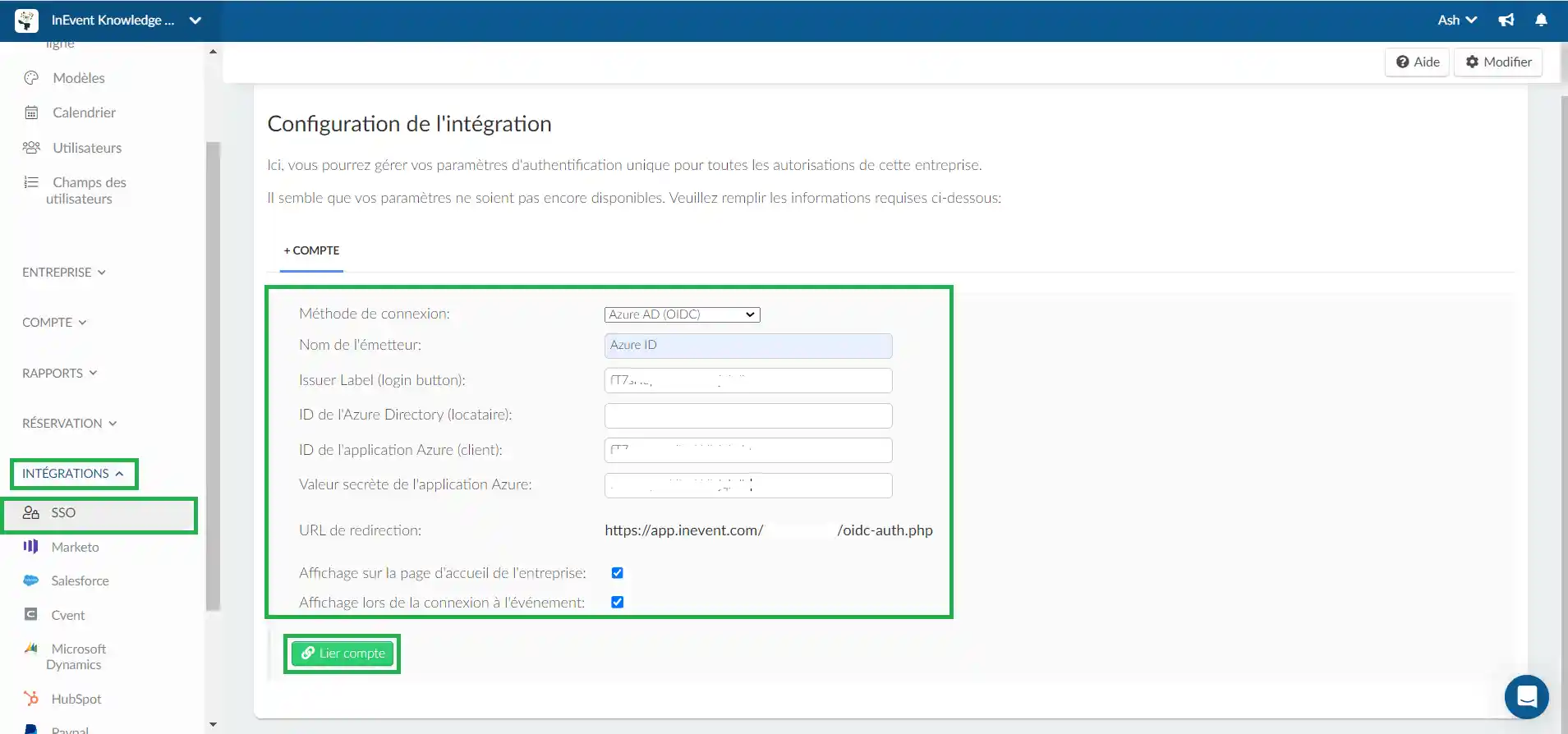
Task: Open Marketo integration
Action: [75, 547]
